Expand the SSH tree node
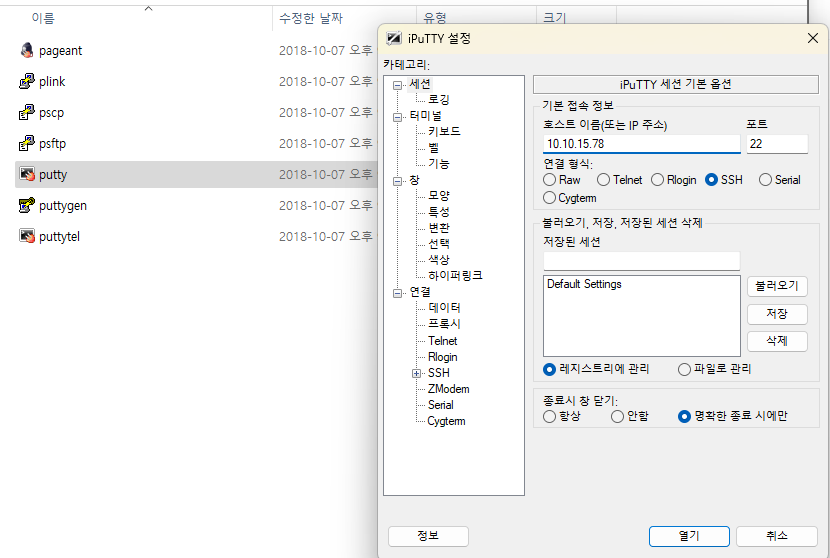Image resolution: width=830 pixels, height=558 pixels. point(417,374)
